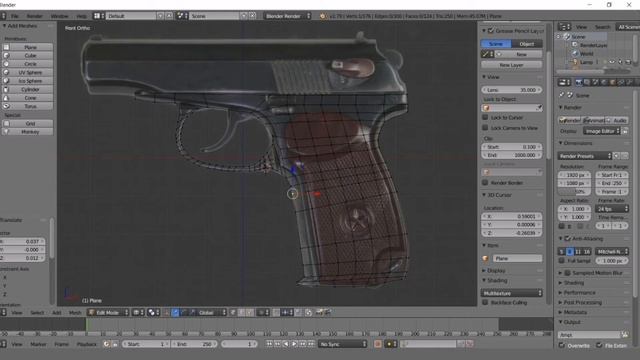This screenshot has width=640, height=360.
Task: Add a UV Sphere primitive
Action: coord(27,72)
